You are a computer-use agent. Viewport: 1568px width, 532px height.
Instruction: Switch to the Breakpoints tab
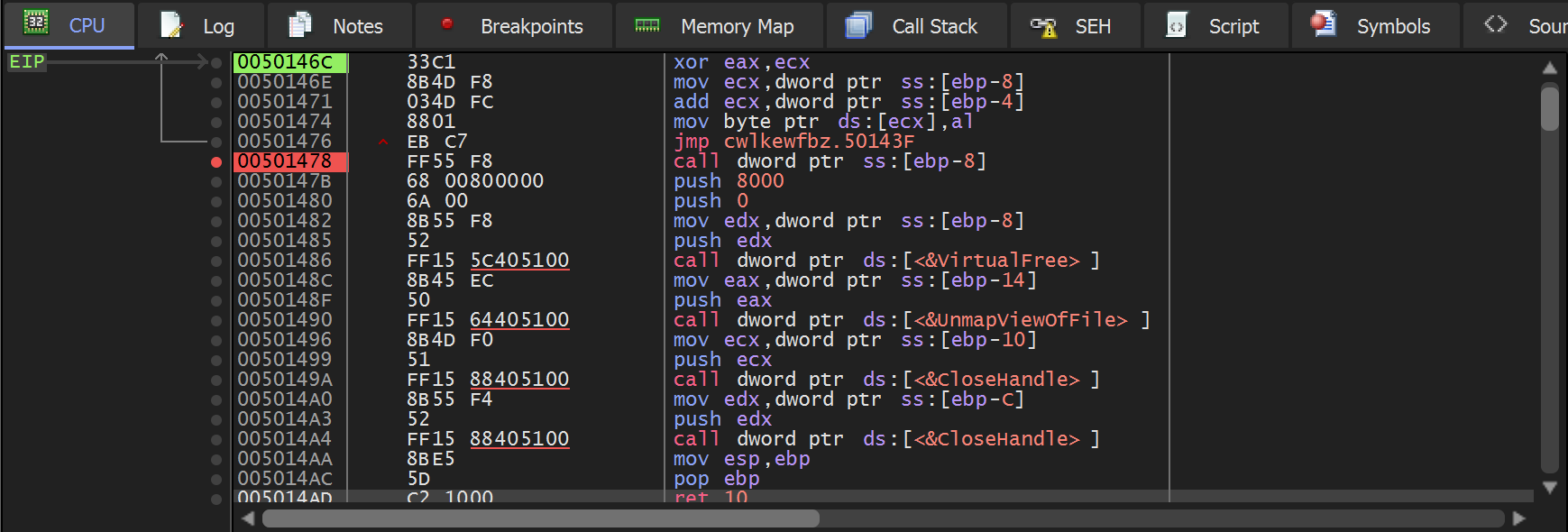531,26
